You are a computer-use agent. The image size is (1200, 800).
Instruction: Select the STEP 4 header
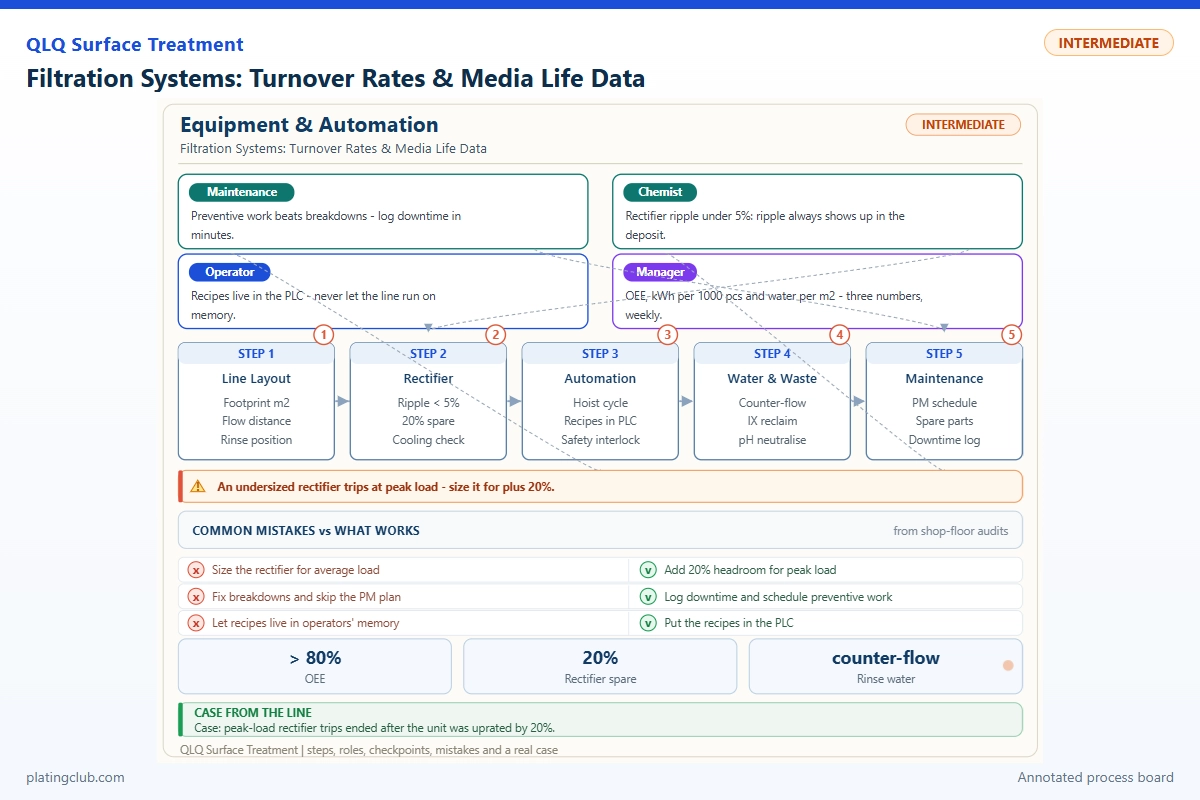tap(772, 353)
